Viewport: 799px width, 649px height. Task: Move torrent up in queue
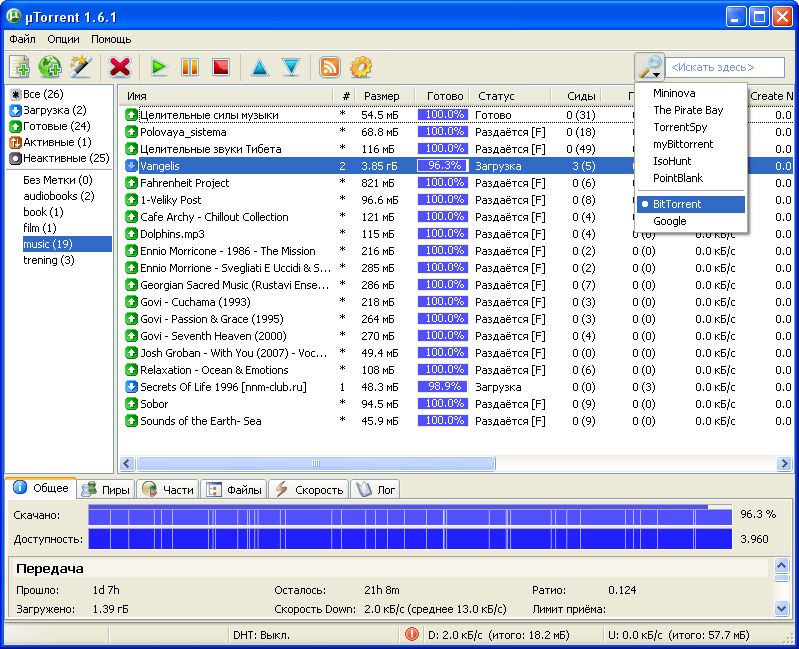click(260, 67)
